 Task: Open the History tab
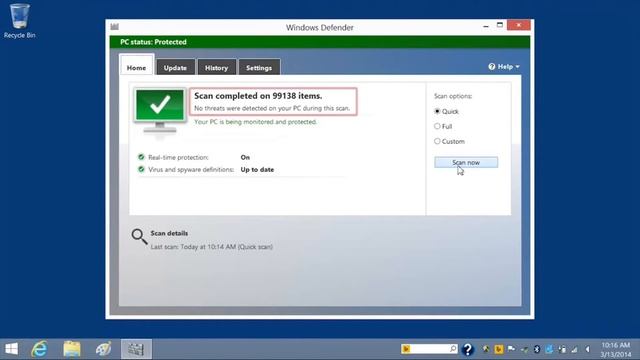[216, 68]
